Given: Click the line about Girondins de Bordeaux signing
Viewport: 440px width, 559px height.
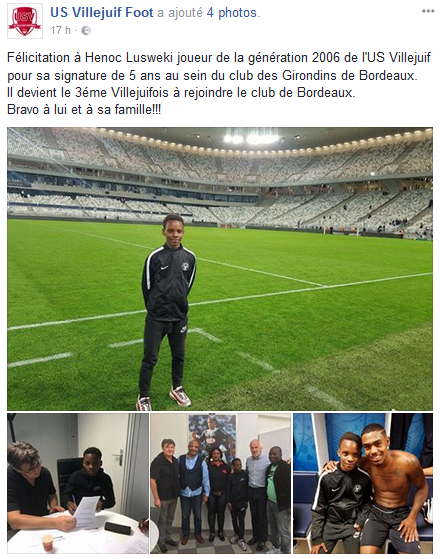Looking at the screenshot, I should point(212,75).
